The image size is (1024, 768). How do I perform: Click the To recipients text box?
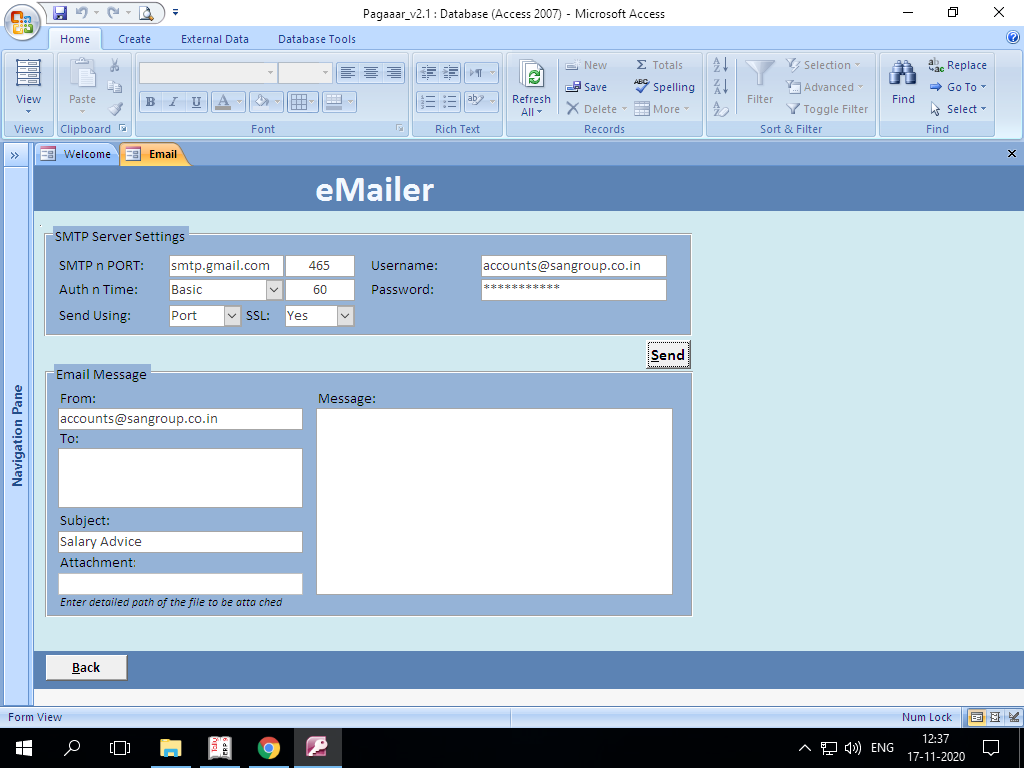pyautogui.click(x=180, y=478)
